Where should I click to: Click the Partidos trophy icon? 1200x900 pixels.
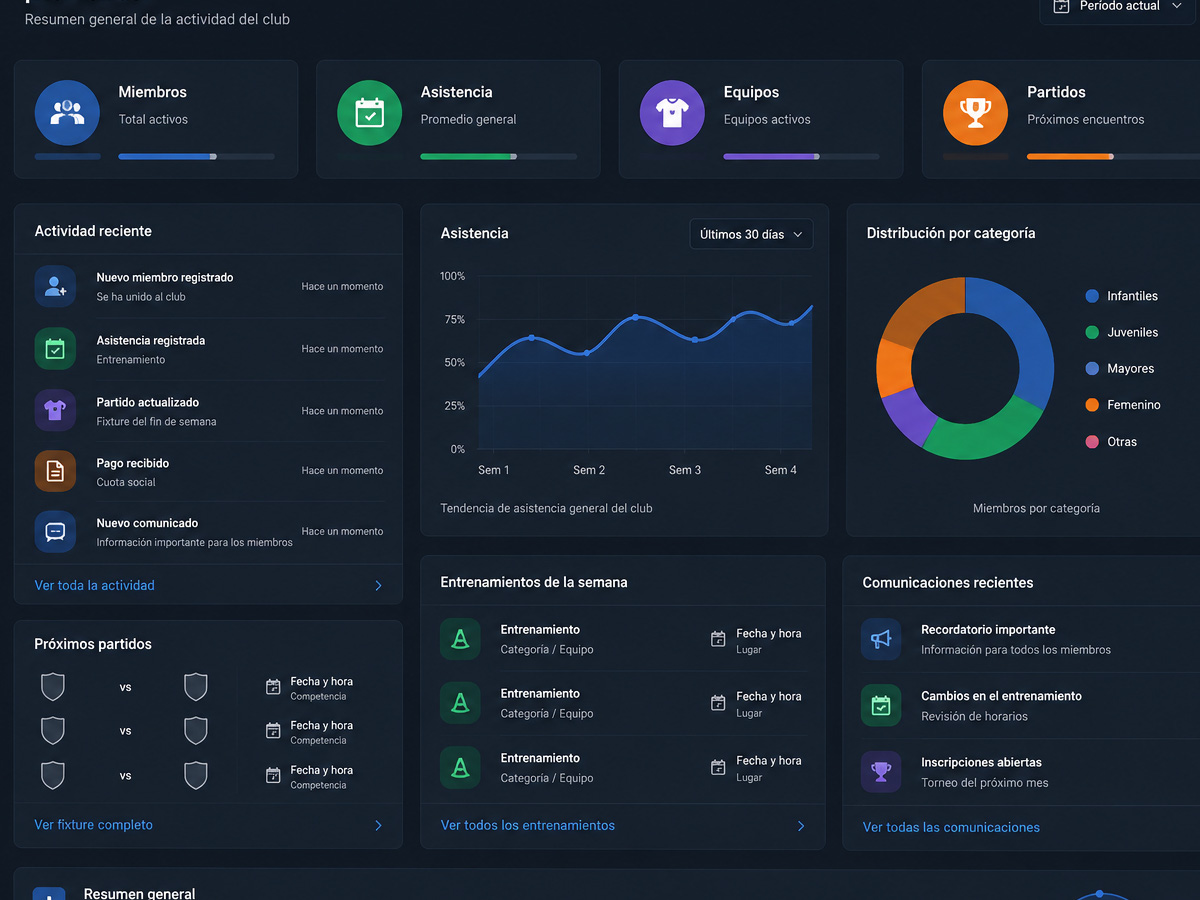(x=975, y=113)
